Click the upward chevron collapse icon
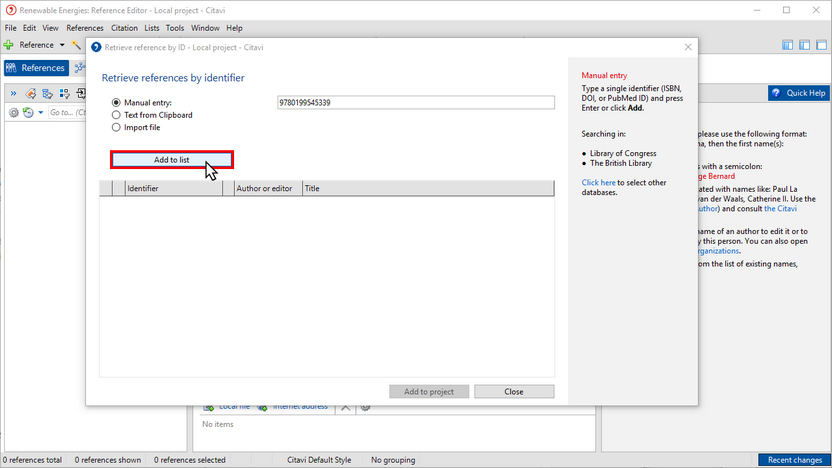832x468 pixels. point(345,407)
